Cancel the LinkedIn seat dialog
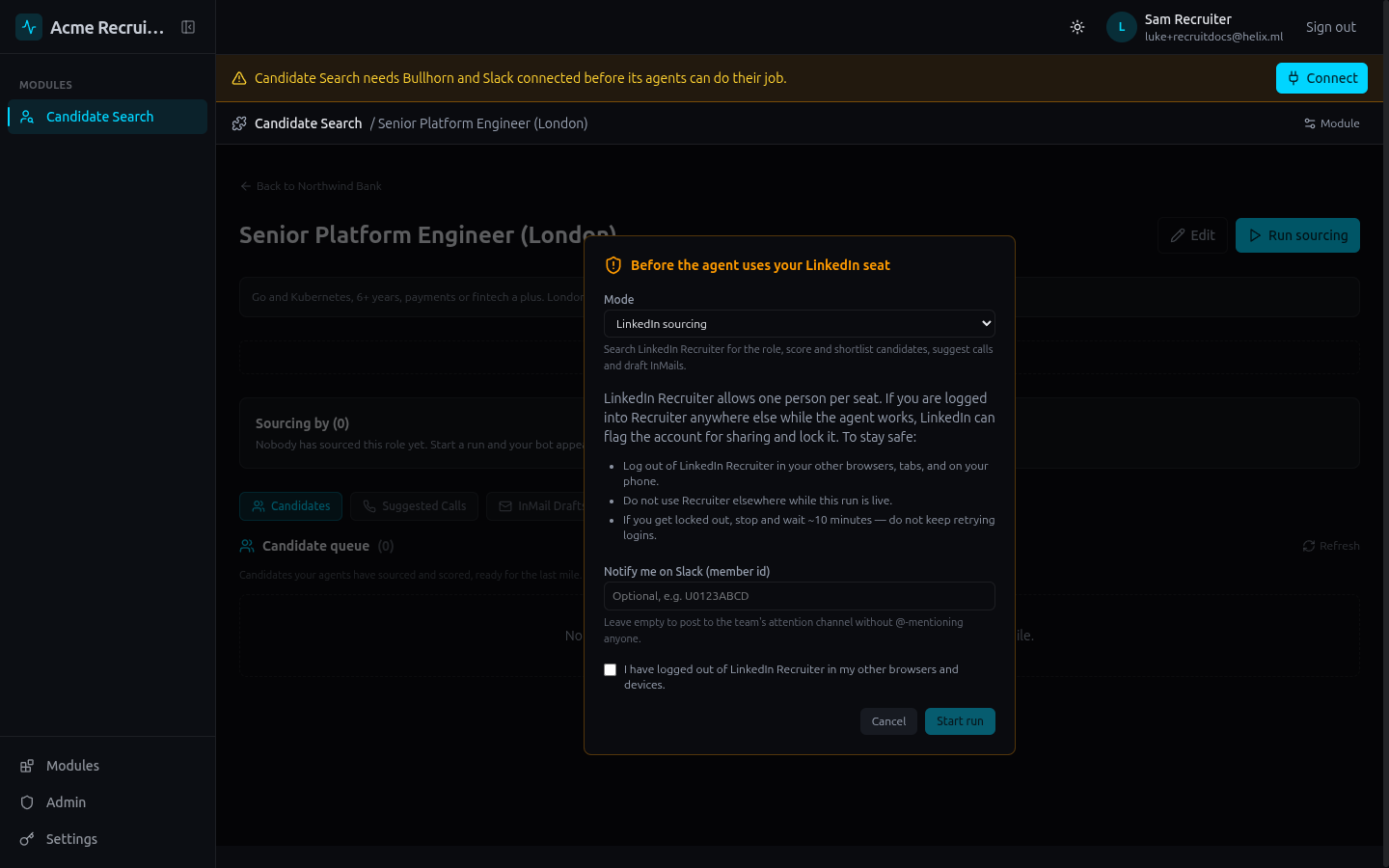The height and width of the screenshot is (868, 1389). [888, 721]
